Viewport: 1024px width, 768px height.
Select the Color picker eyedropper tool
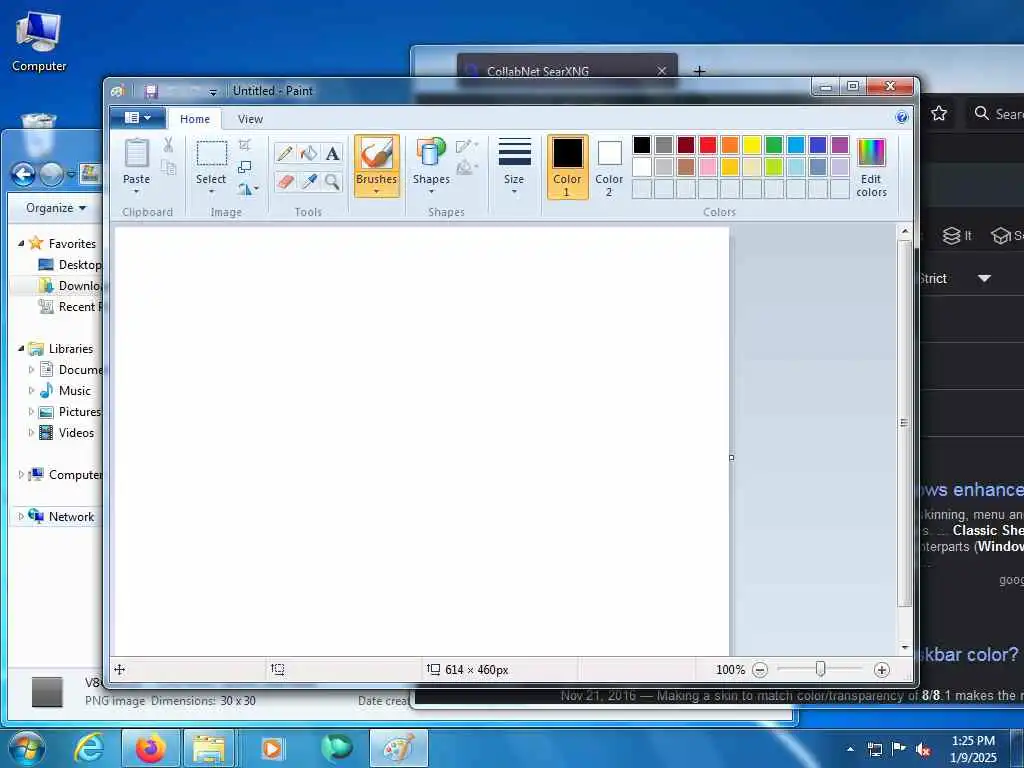click(309, 181)
